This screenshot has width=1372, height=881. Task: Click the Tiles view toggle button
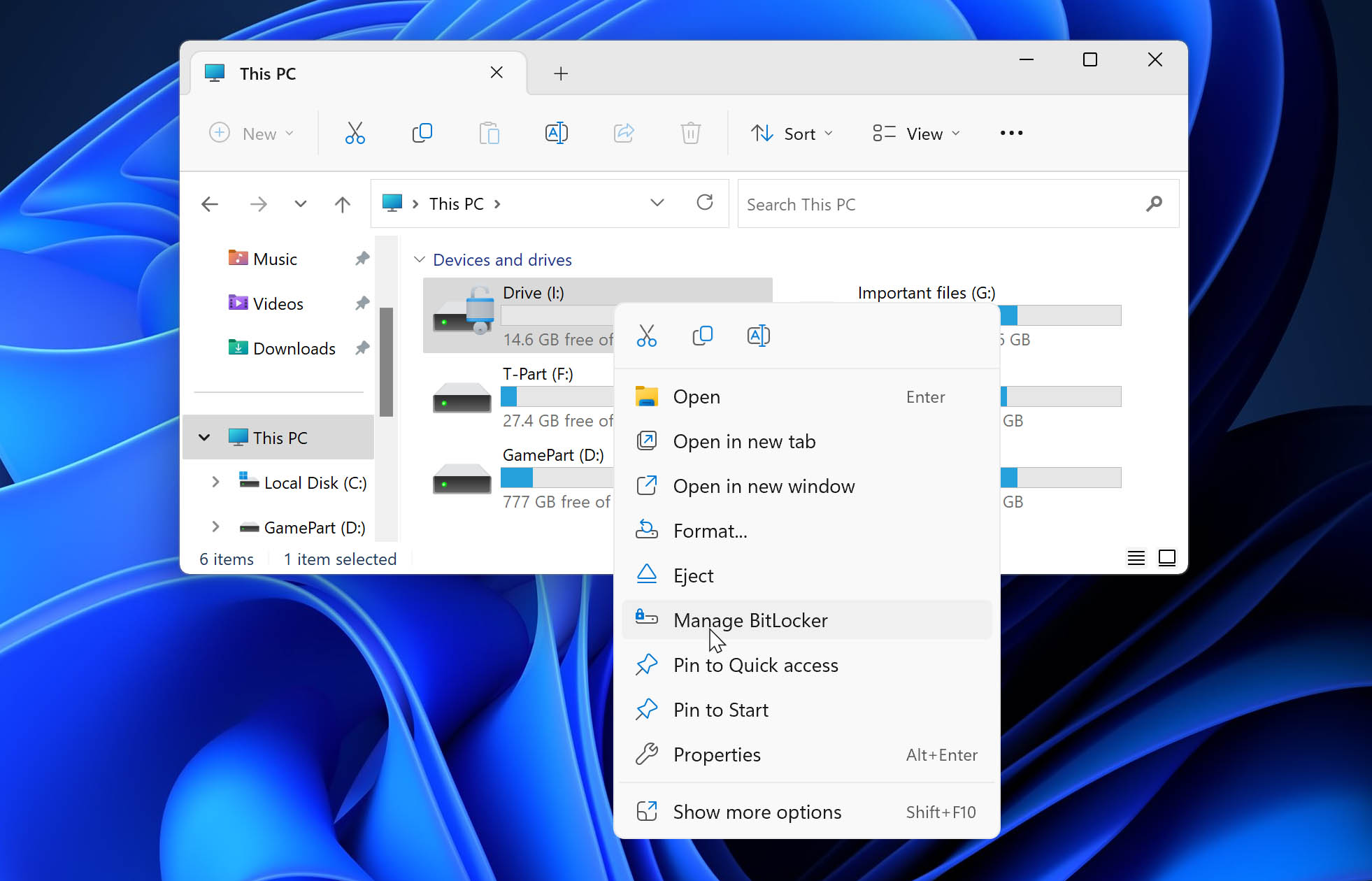point(1165,557)
